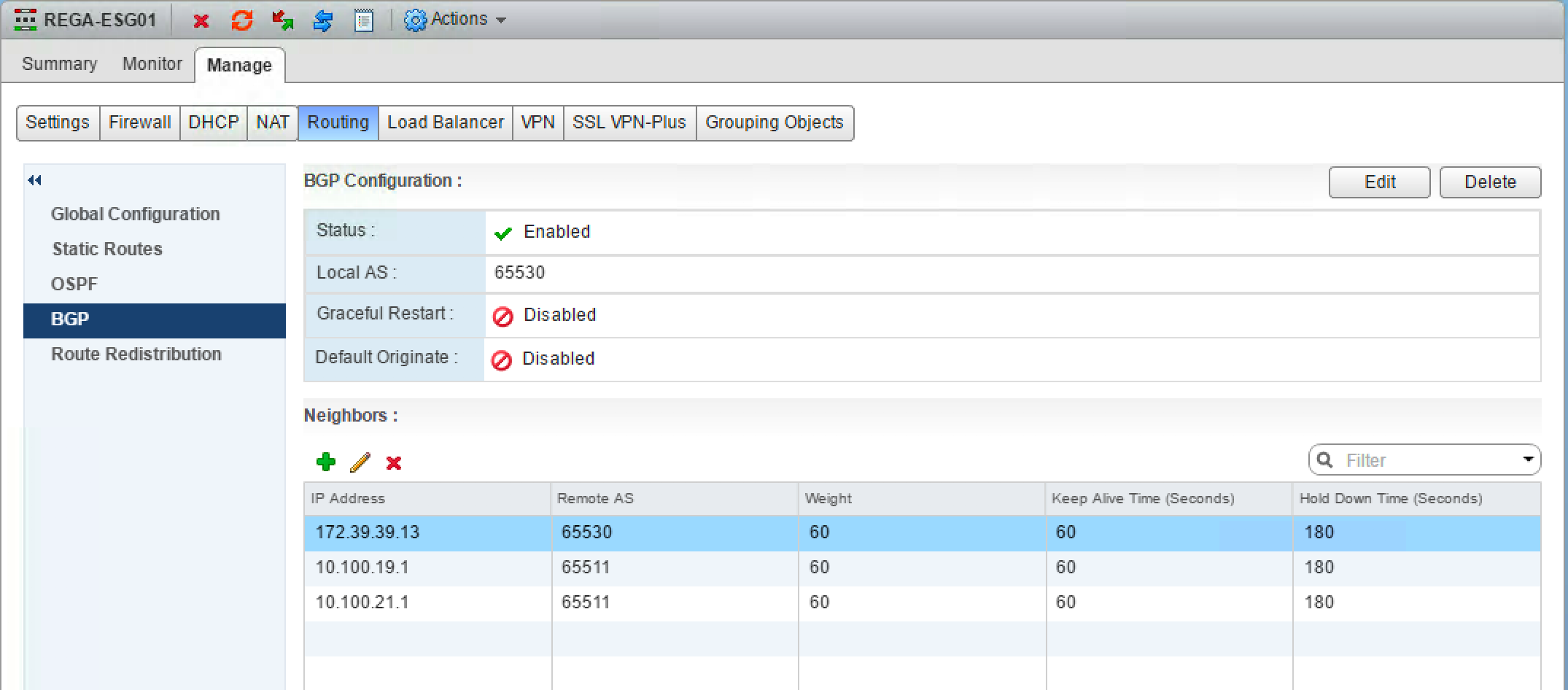Image resolution: width=1568 pixels, height=690 pixels.
Task: Switch to the Monitor tab
Action: (x=152, y=64)
